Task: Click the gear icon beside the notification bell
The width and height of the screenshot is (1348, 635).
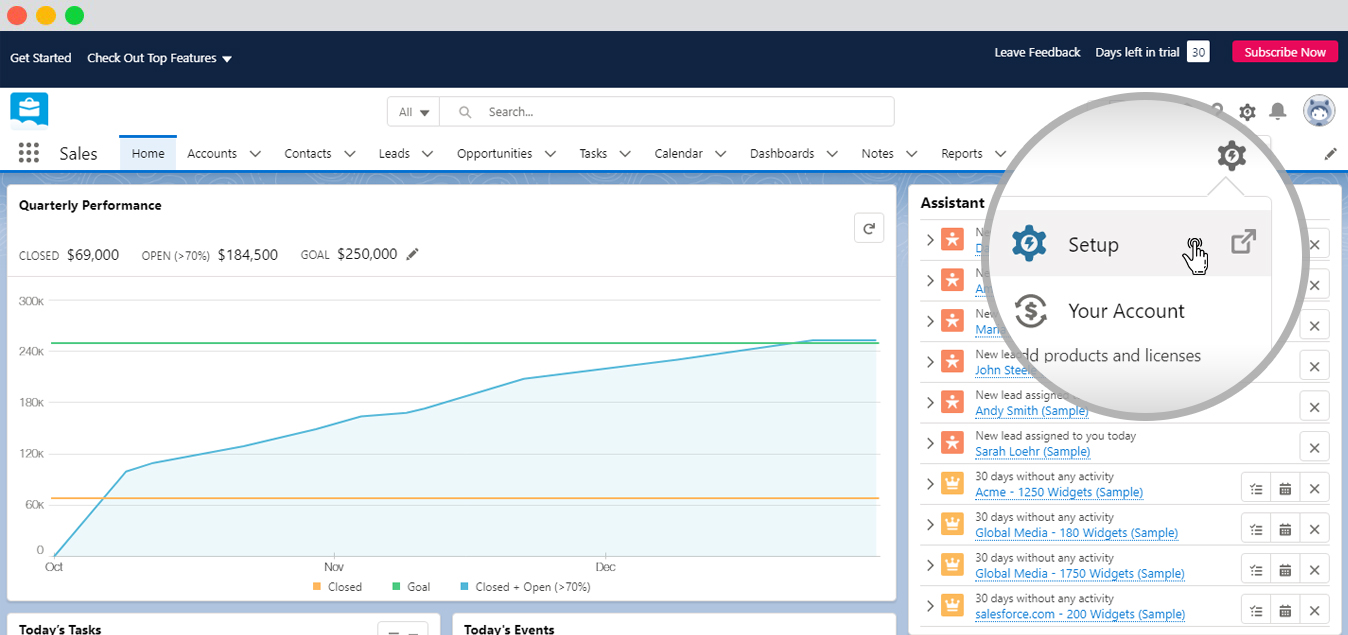Action: 1247,112
